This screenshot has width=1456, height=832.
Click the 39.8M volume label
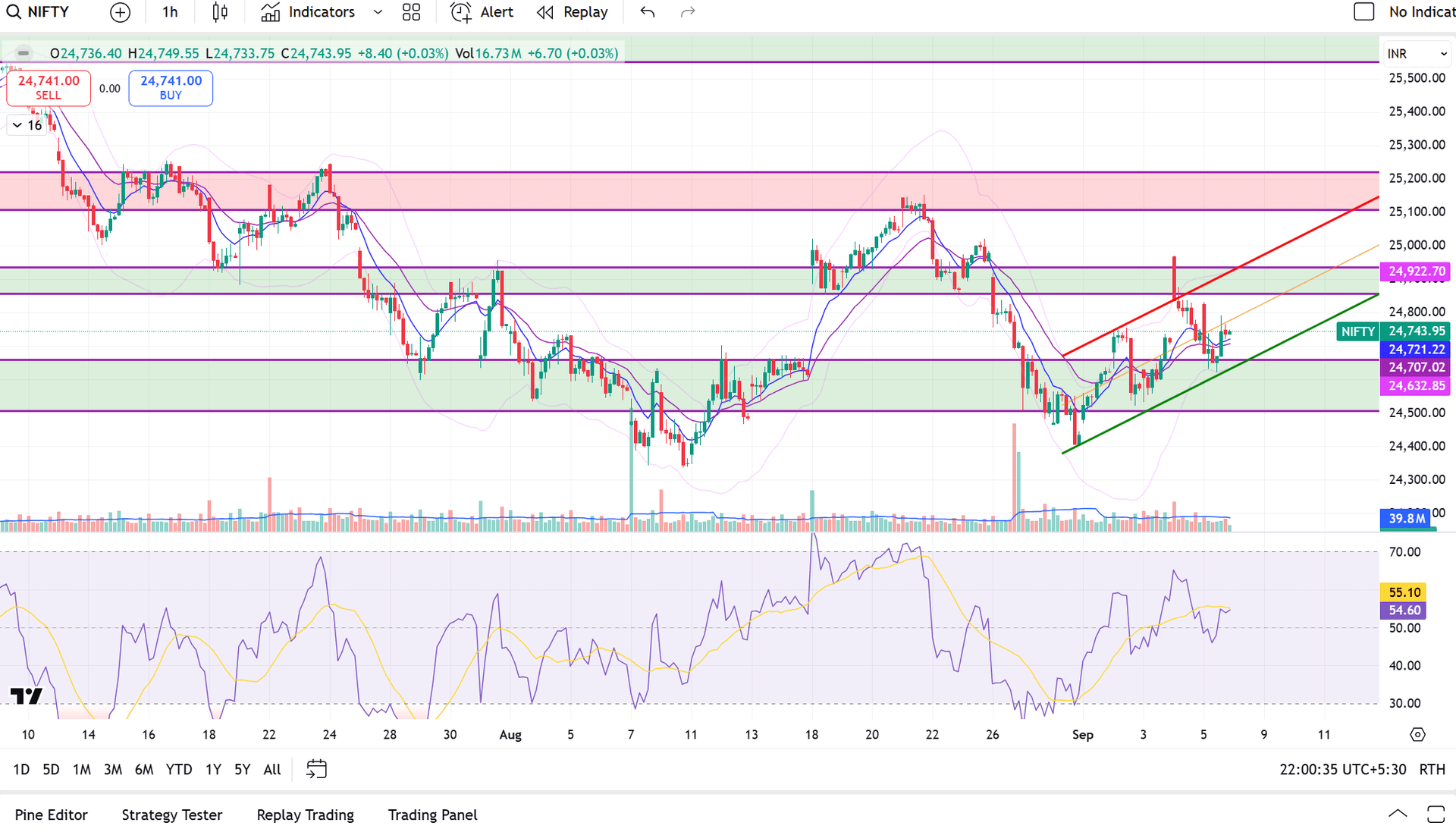[1407, 519]
